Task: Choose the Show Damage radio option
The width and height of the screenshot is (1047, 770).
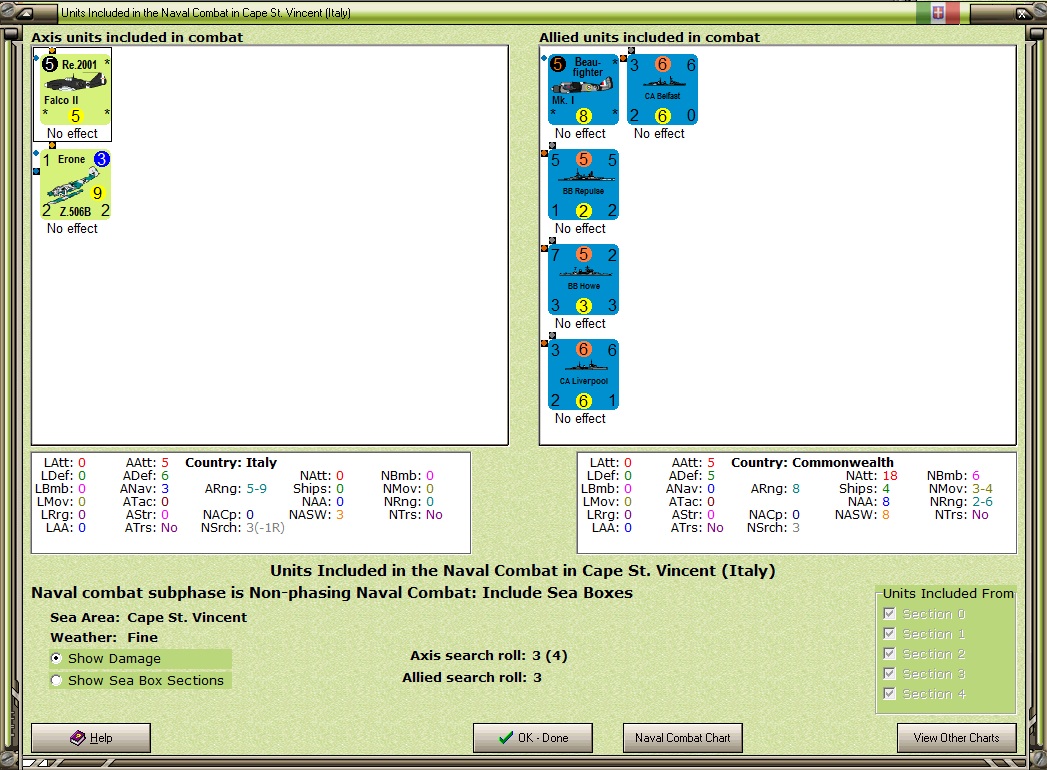Action: (56, 658)
